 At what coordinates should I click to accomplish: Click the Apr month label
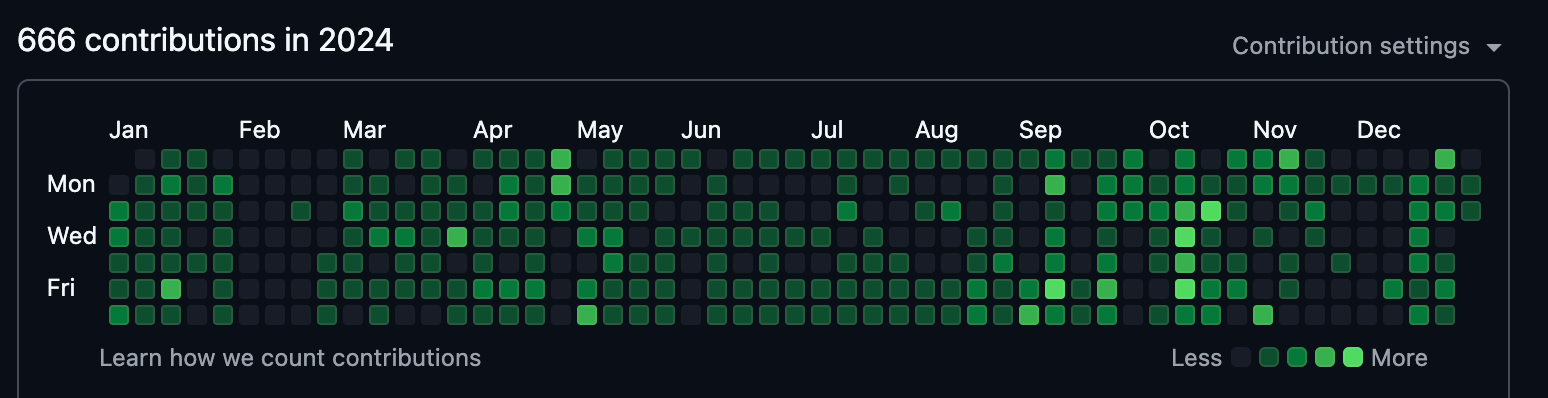[493, 130]
